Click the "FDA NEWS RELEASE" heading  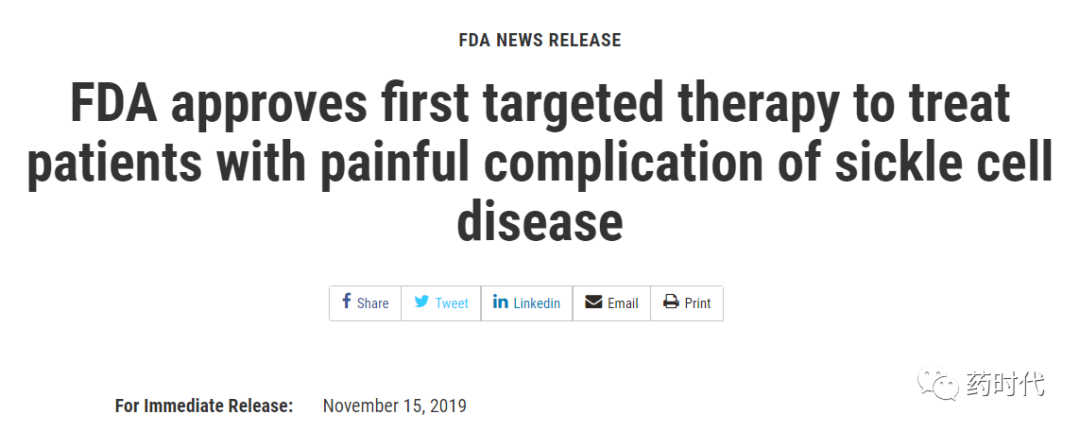(540, 40)
